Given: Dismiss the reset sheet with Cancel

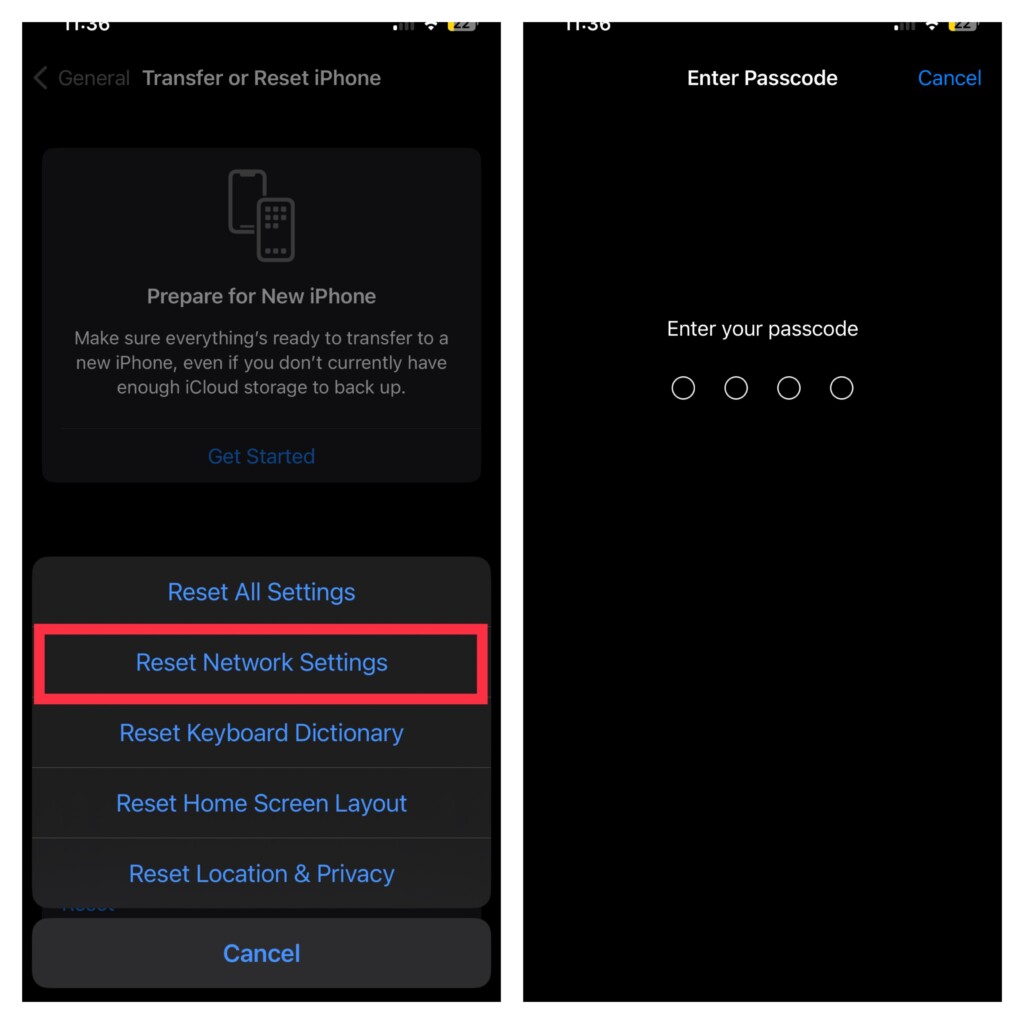Looking at the screenshot, I should (x=261, y=953).
